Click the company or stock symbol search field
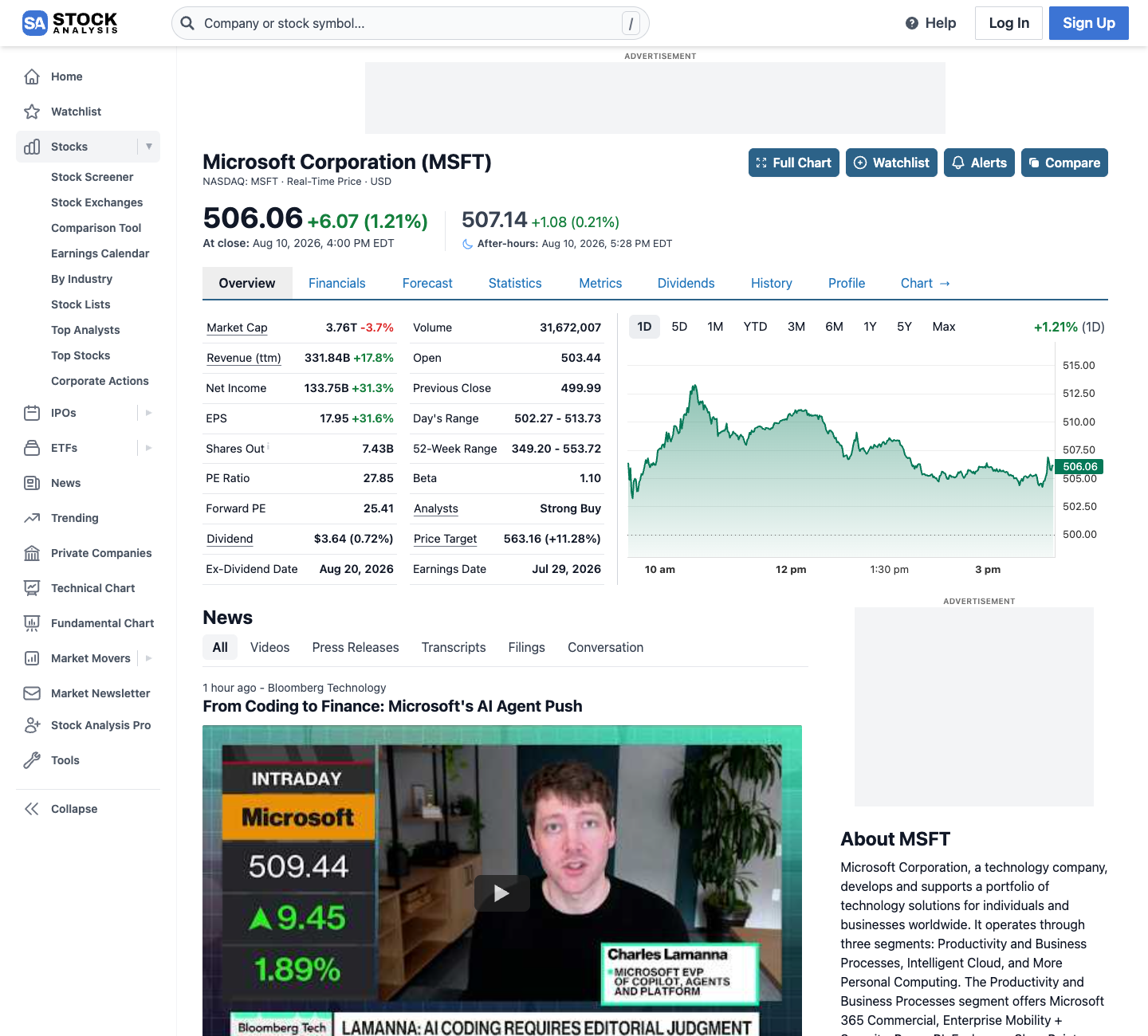1148x1036 pixels. pos(411,23)
